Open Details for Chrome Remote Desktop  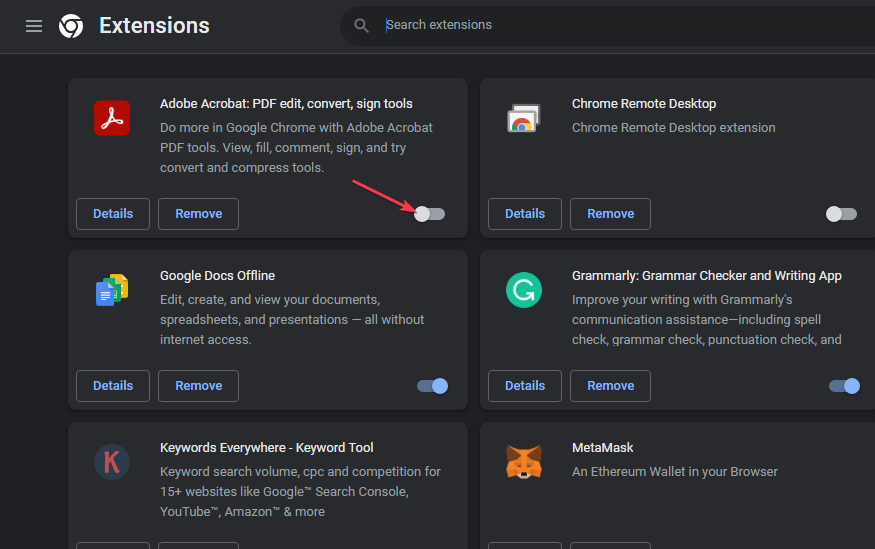click(525, 214)
